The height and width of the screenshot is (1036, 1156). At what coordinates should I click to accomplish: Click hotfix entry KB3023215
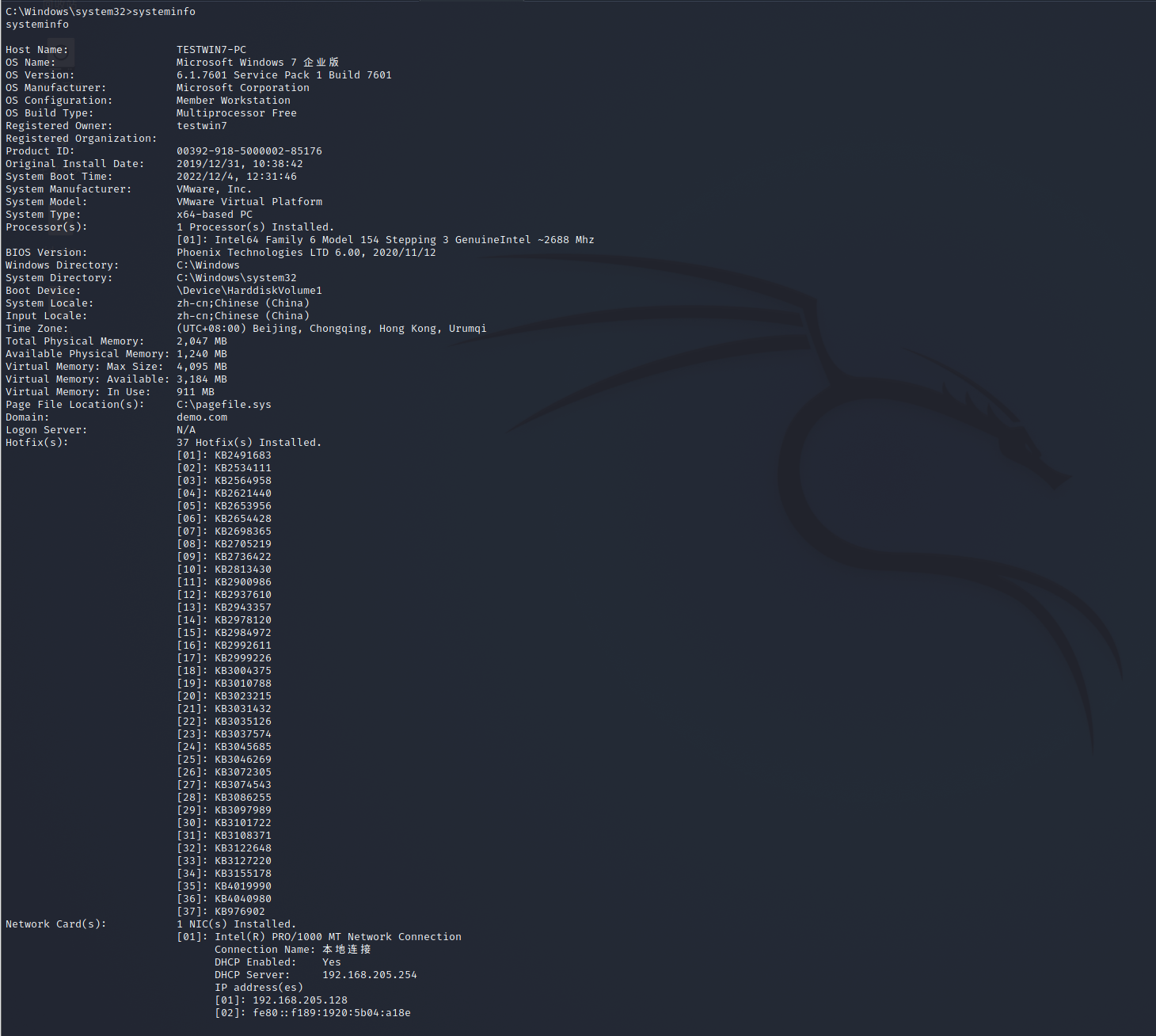coord(243,696)
